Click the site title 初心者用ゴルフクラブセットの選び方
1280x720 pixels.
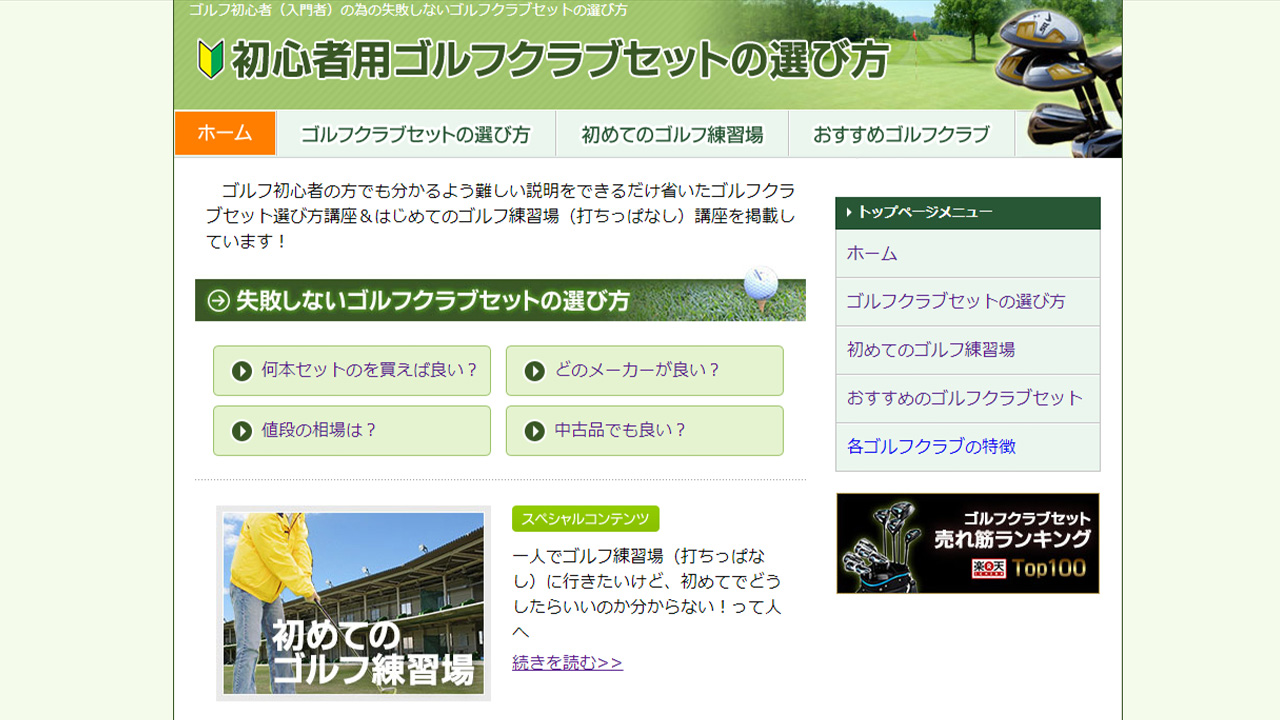click(560, 60)
